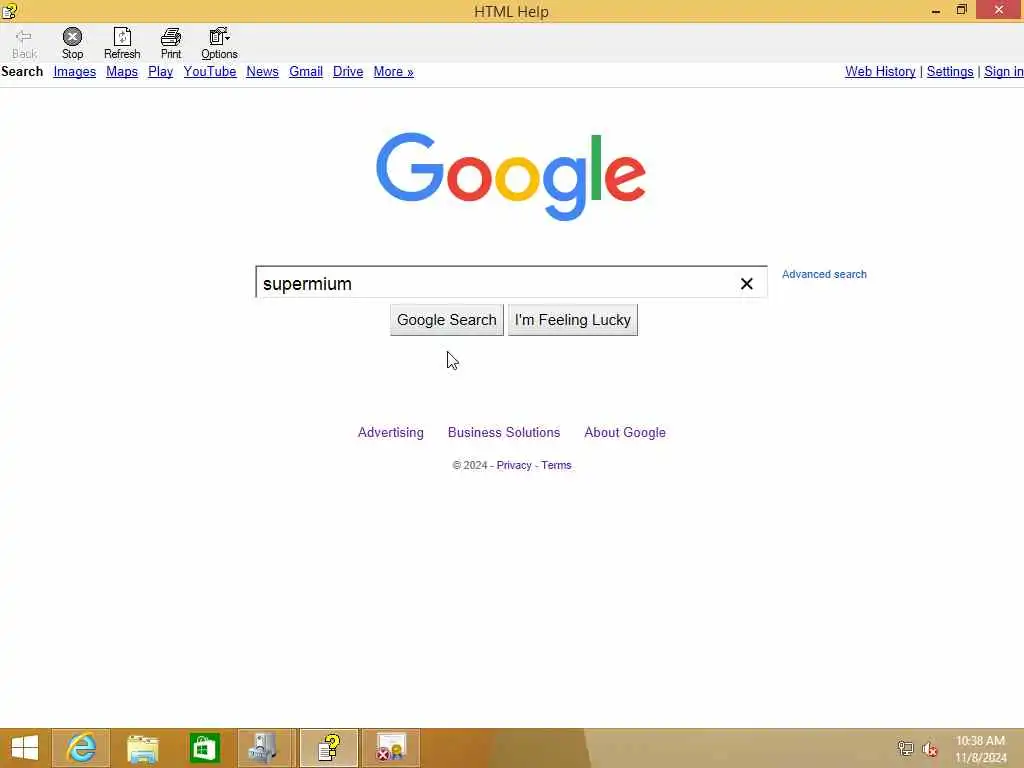The image size is (1024, 768).
Task: Click the Print toolbar icon
Action: [171, 43]
